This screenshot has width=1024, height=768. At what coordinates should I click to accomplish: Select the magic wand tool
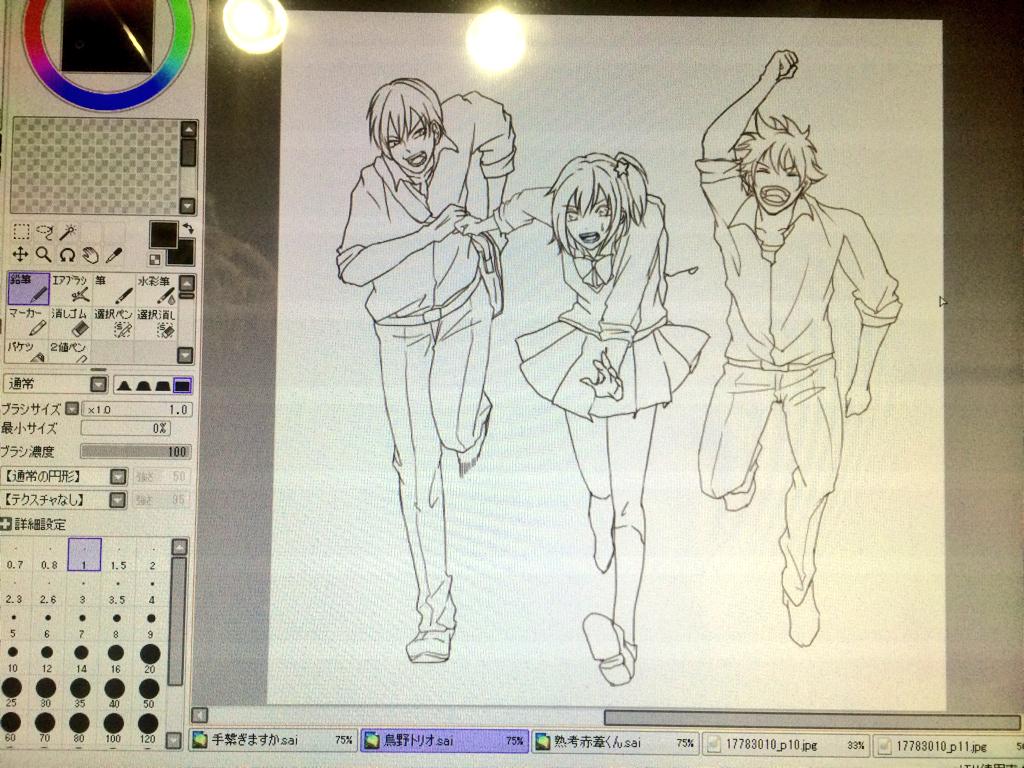(x=68, y=231)
